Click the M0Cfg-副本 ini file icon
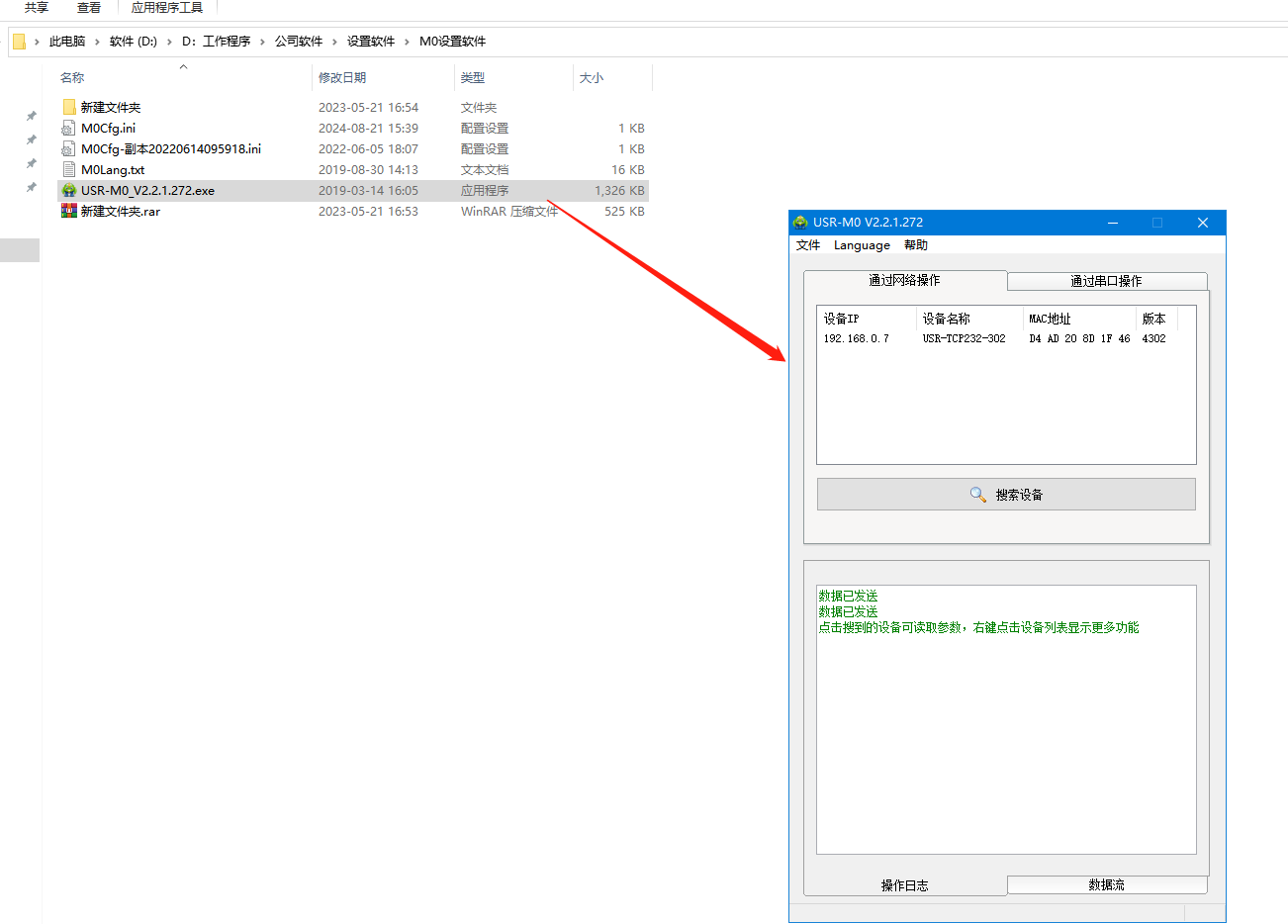The height and width of the screenshot is (924, 1288). 69,149
